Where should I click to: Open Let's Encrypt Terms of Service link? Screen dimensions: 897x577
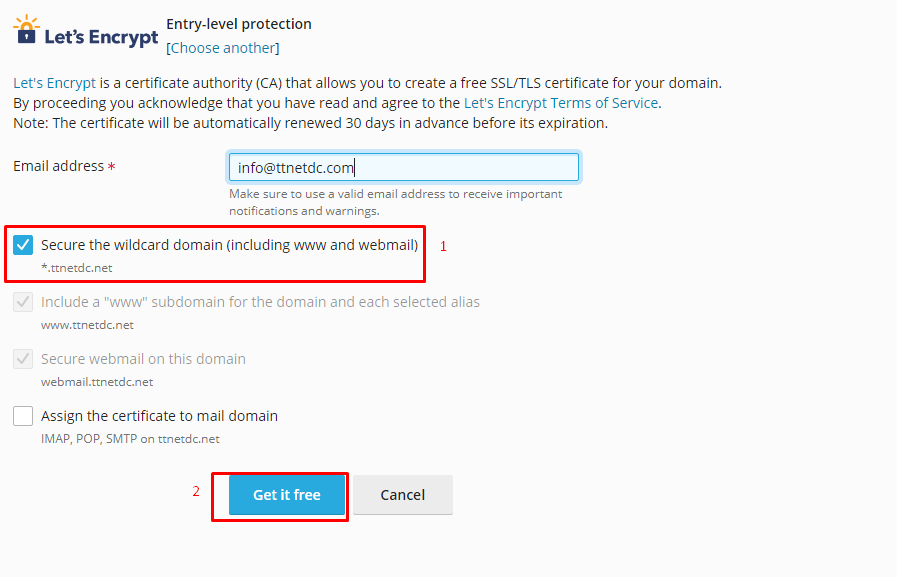(561, 103)
